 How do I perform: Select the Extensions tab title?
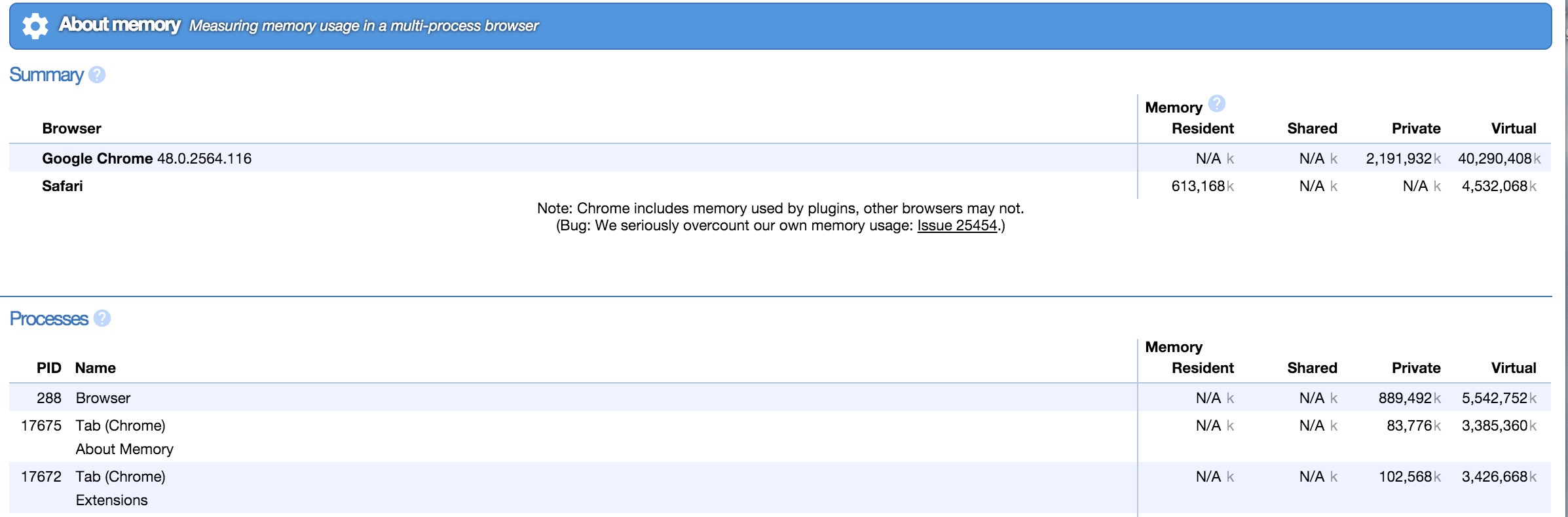(x=111, y=500)
